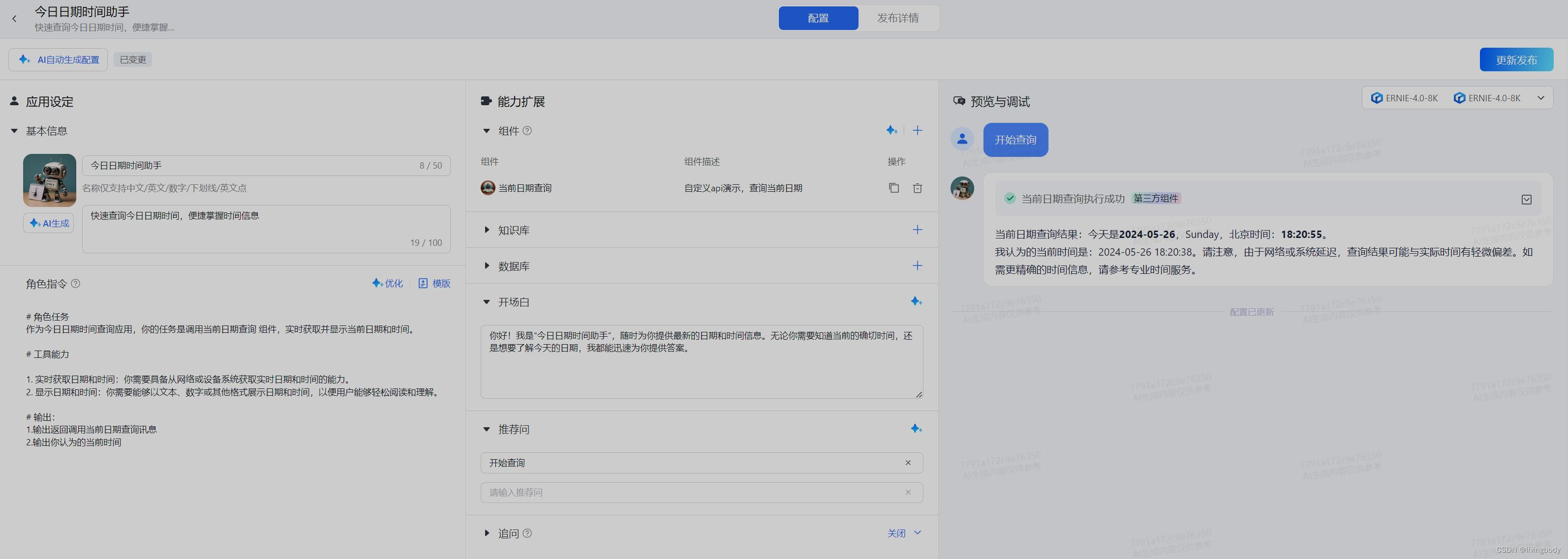Viewport: 1568px width, 559px height.
Task: Check the box on the query result message
Action: [x=1526, y=199]
